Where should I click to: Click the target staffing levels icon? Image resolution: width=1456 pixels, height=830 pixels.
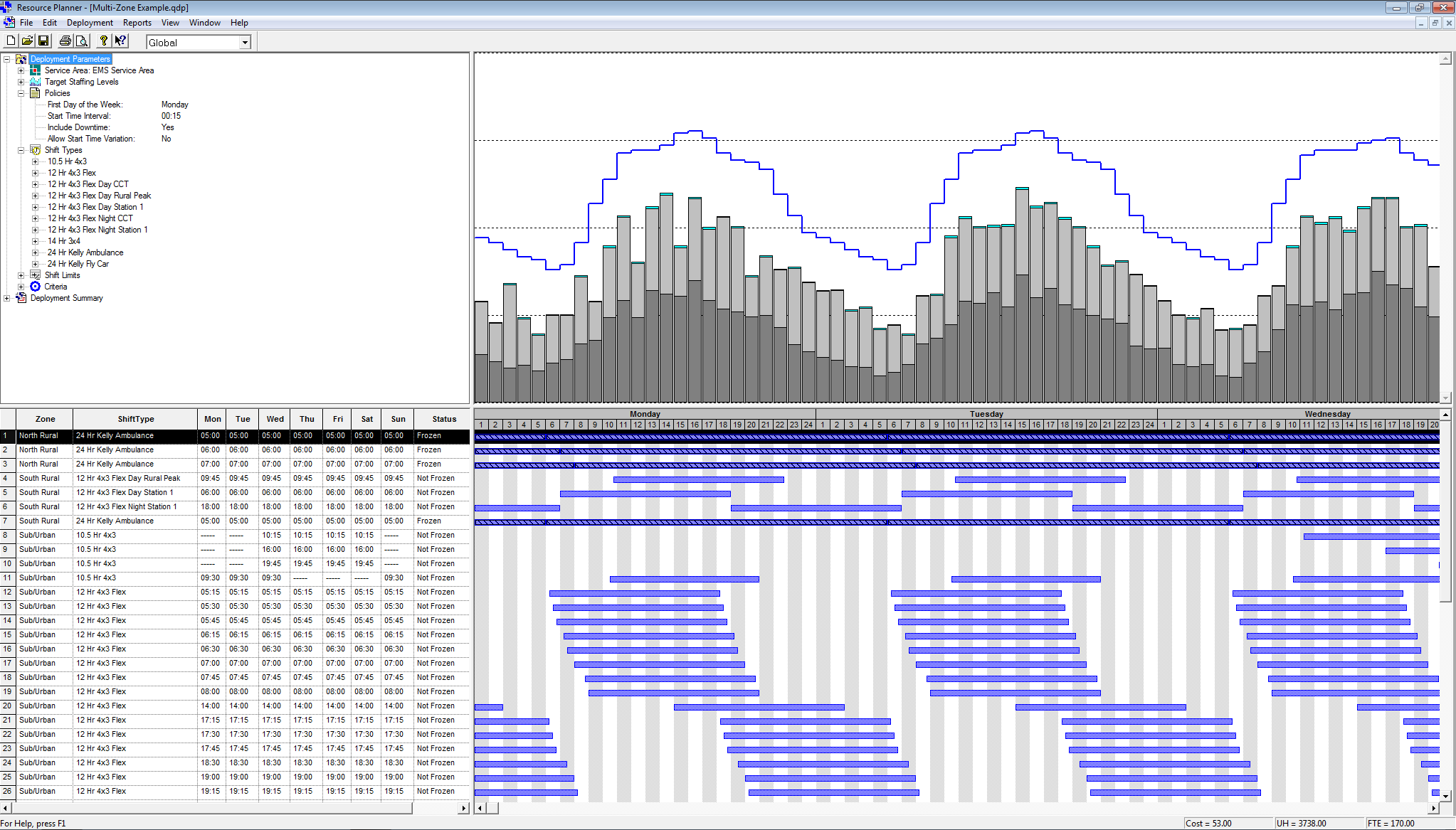coord(36,81)
